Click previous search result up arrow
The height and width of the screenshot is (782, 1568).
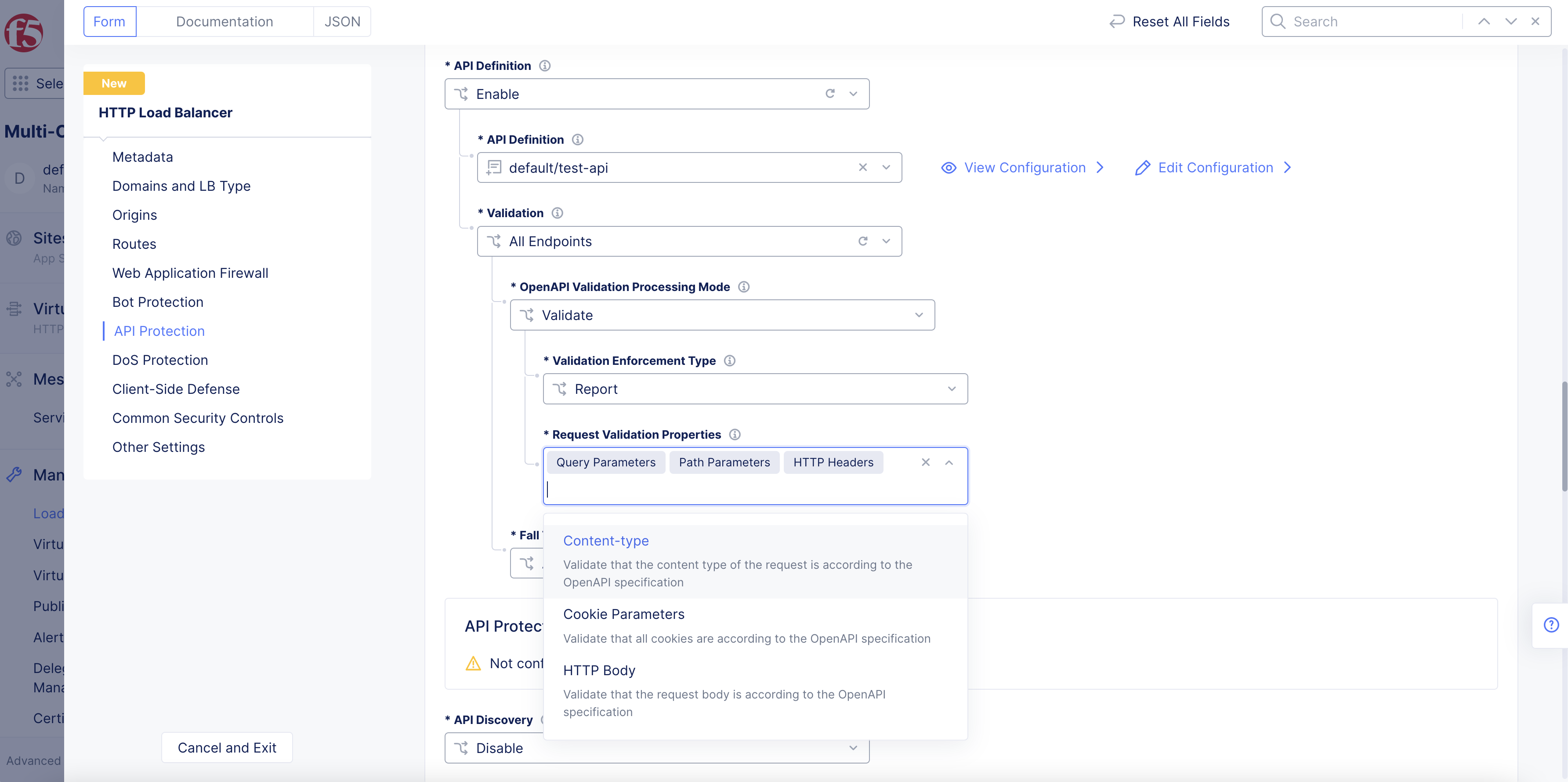click(x=1484, y=22)
